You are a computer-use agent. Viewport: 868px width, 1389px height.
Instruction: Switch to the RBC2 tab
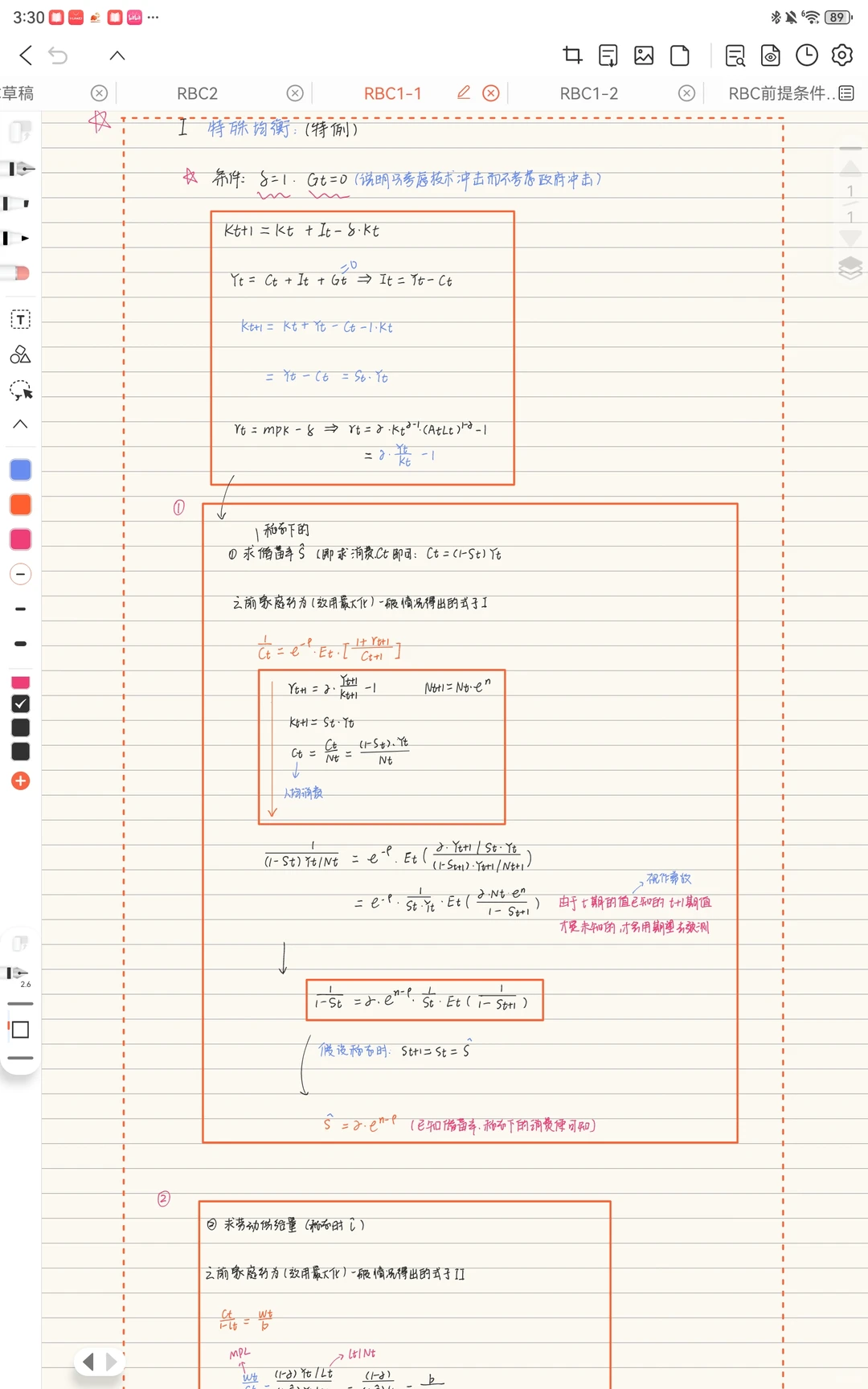[198, 93]
